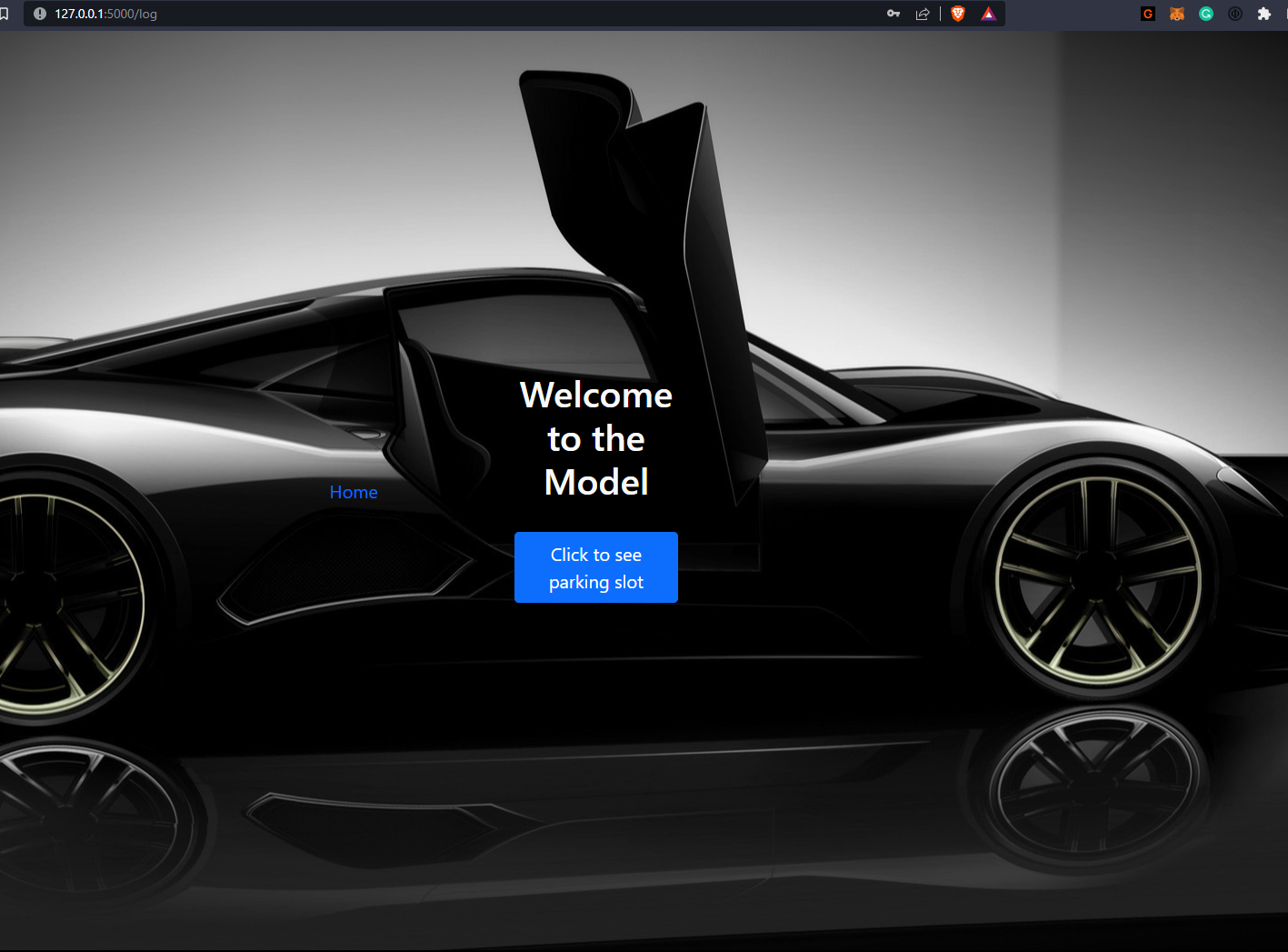Screen dimensions: 1288x952
Task: Click the 'Welcome to the Model' heading
Action: (595, 438)
